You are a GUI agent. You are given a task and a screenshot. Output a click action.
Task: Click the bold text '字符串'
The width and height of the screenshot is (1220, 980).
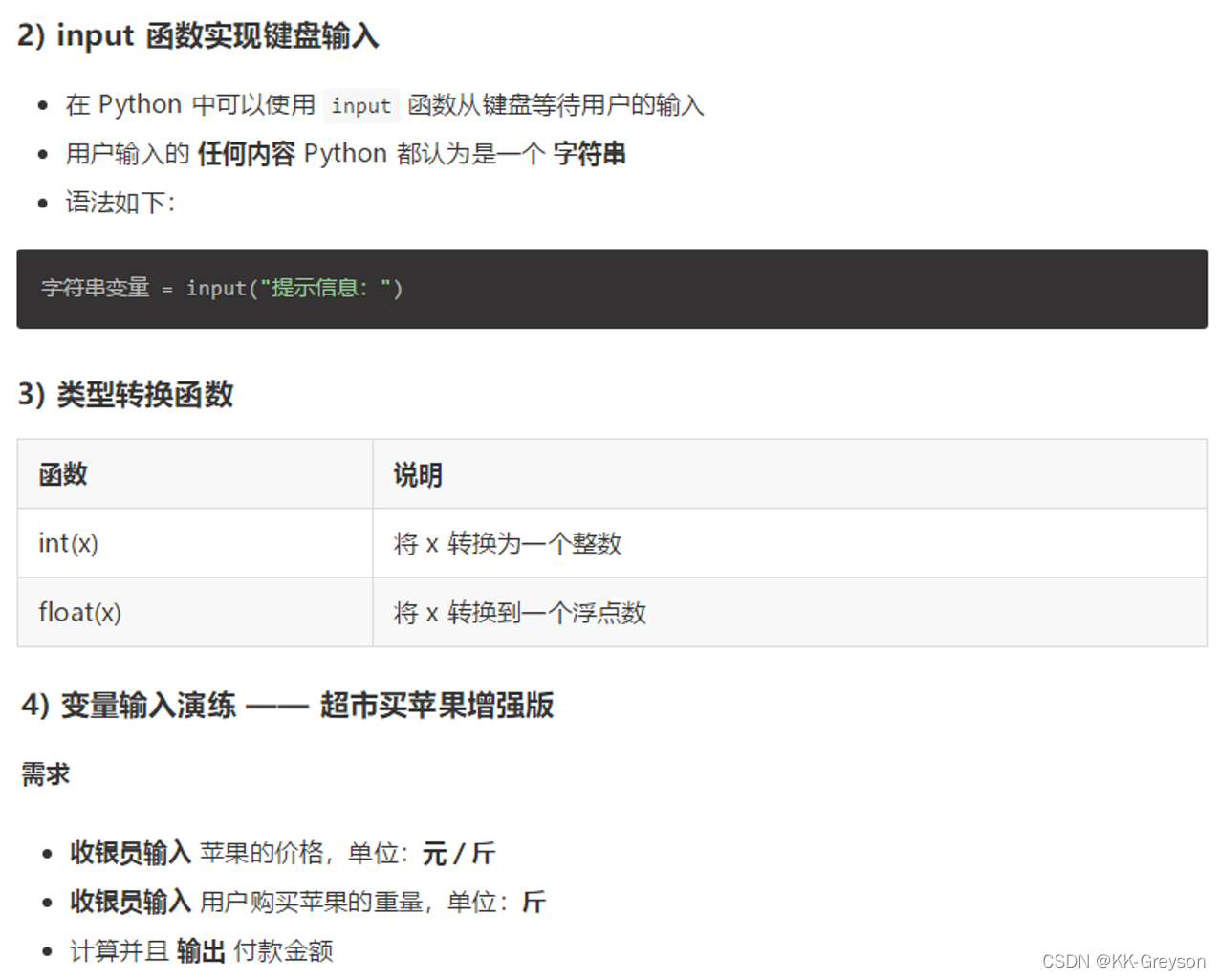click(589, 154)
